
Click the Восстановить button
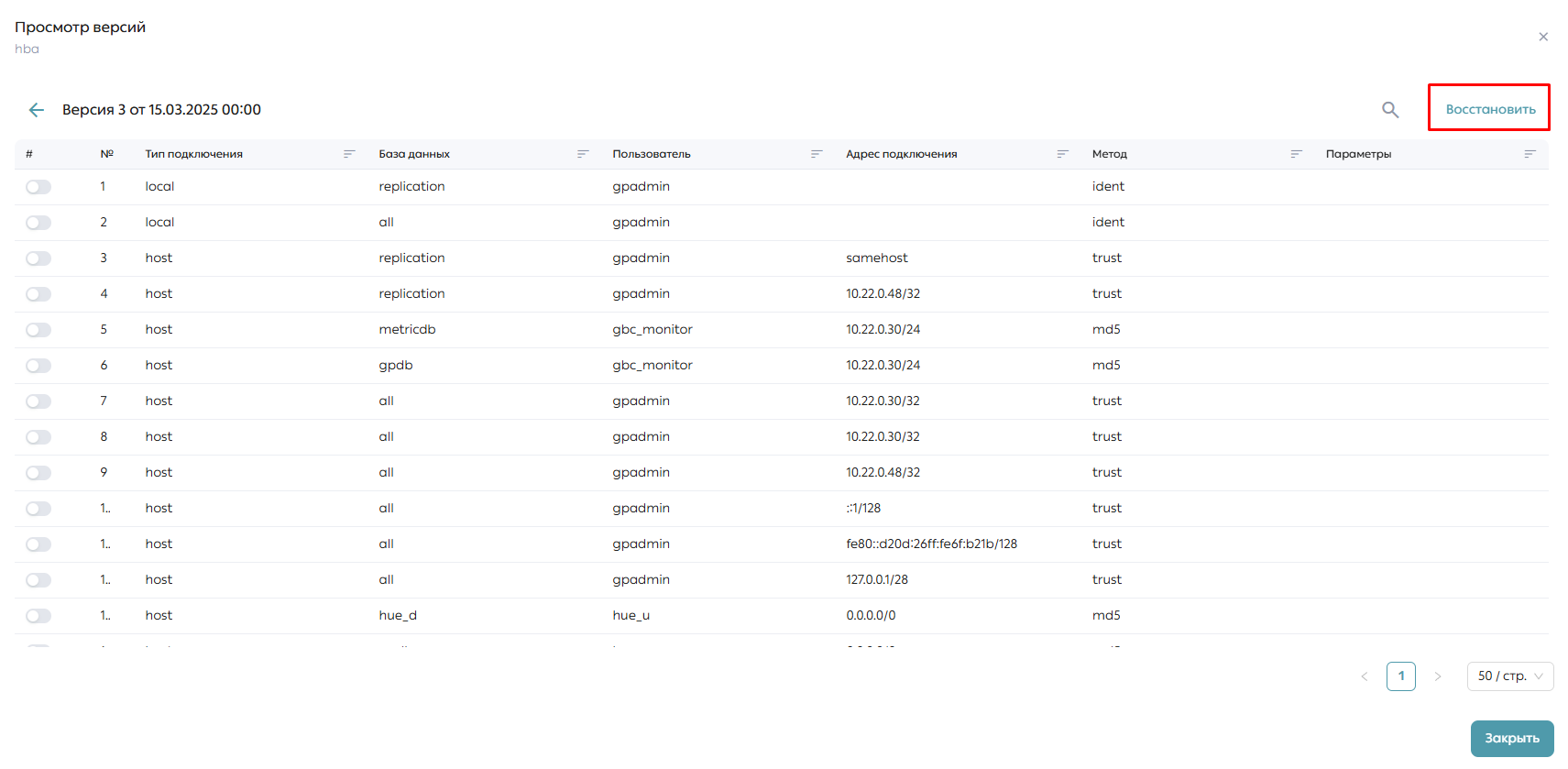point(1490,109)
